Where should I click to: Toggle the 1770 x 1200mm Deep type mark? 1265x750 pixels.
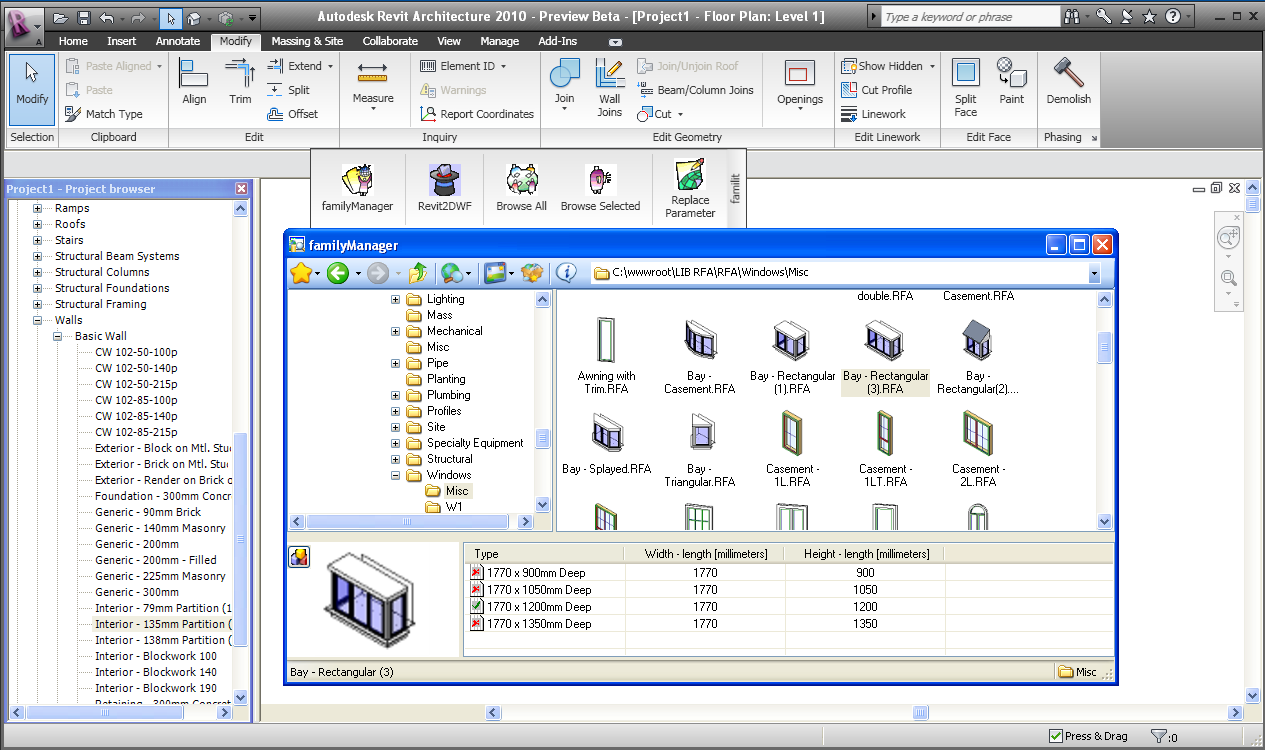pos(477,607)
